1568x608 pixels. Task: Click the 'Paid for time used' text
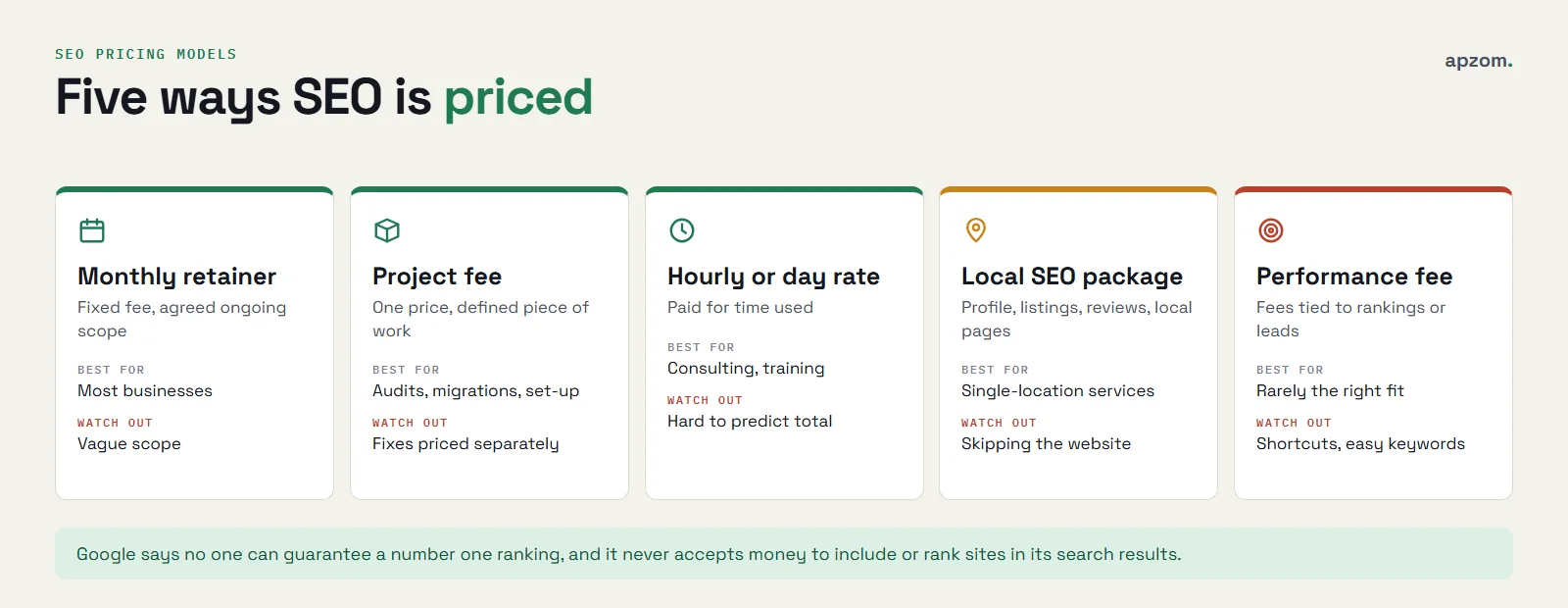tap(740, 307)
